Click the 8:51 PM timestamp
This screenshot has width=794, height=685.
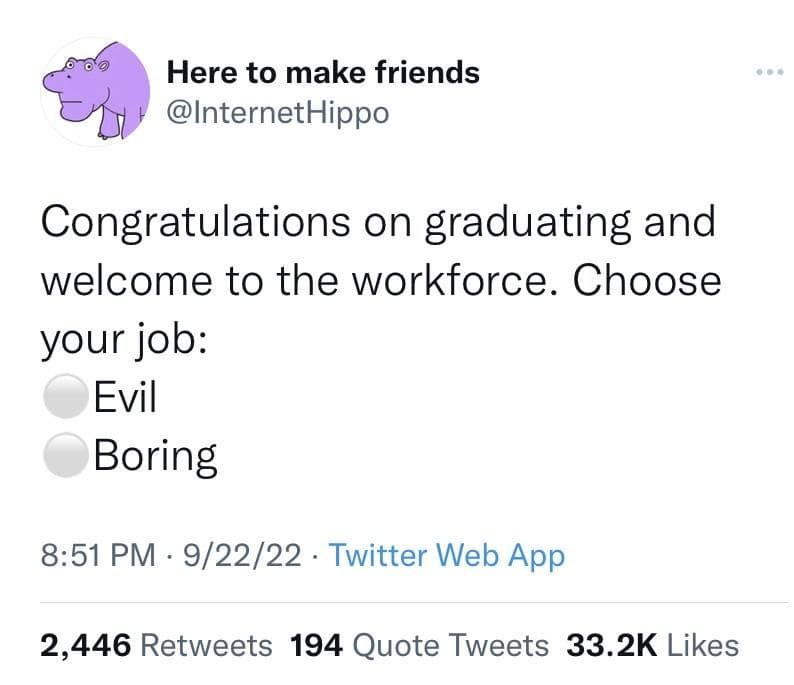96,555
